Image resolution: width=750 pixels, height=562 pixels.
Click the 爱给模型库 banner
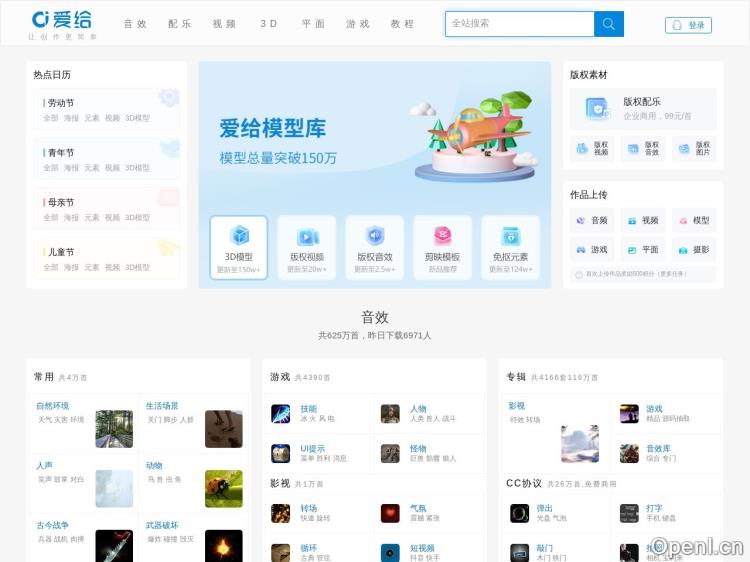(x=375, y=136)
